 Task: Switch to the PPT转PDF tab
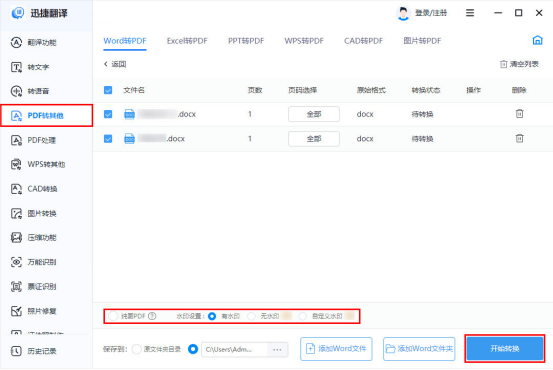(246, 41)
